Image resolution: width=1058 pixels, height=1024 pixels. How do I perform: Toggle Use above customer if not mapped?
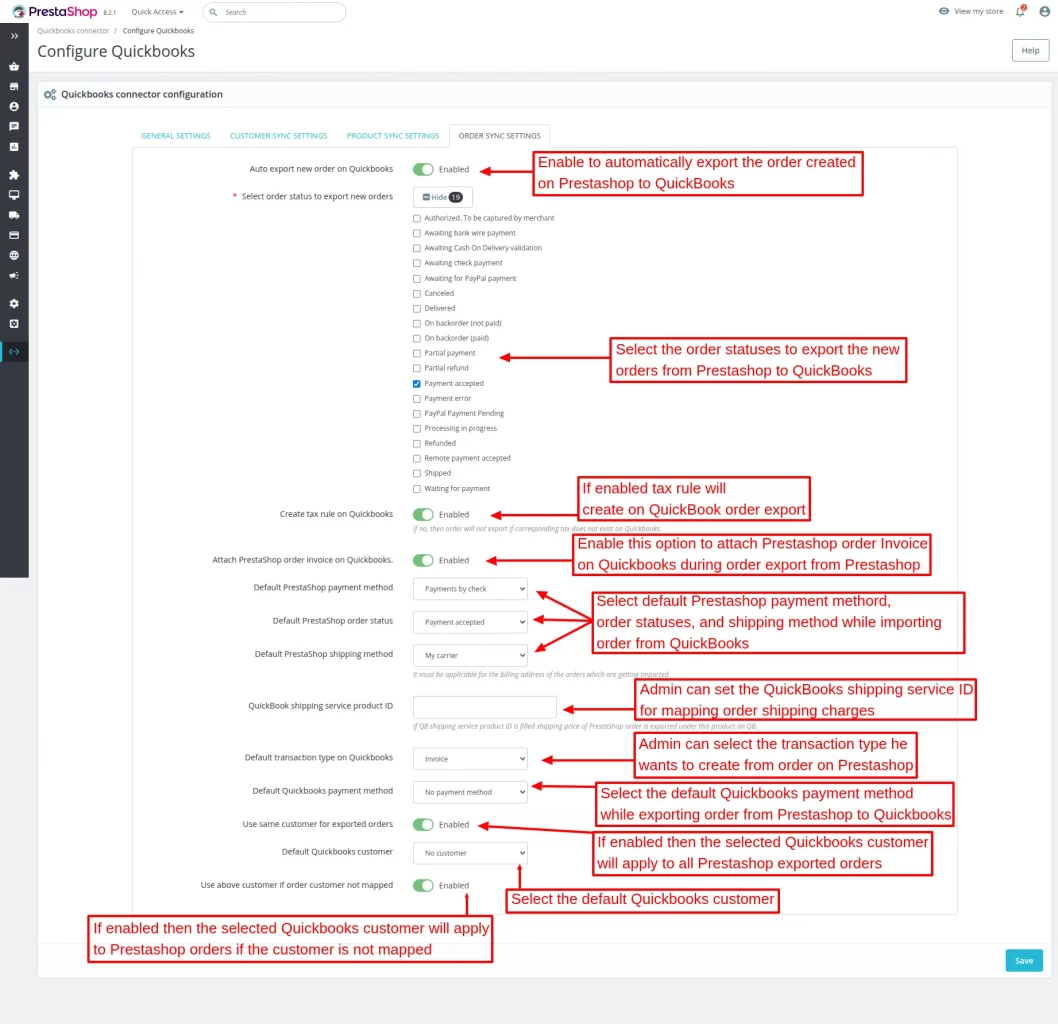pyautogui.click(x=423, y=886)
